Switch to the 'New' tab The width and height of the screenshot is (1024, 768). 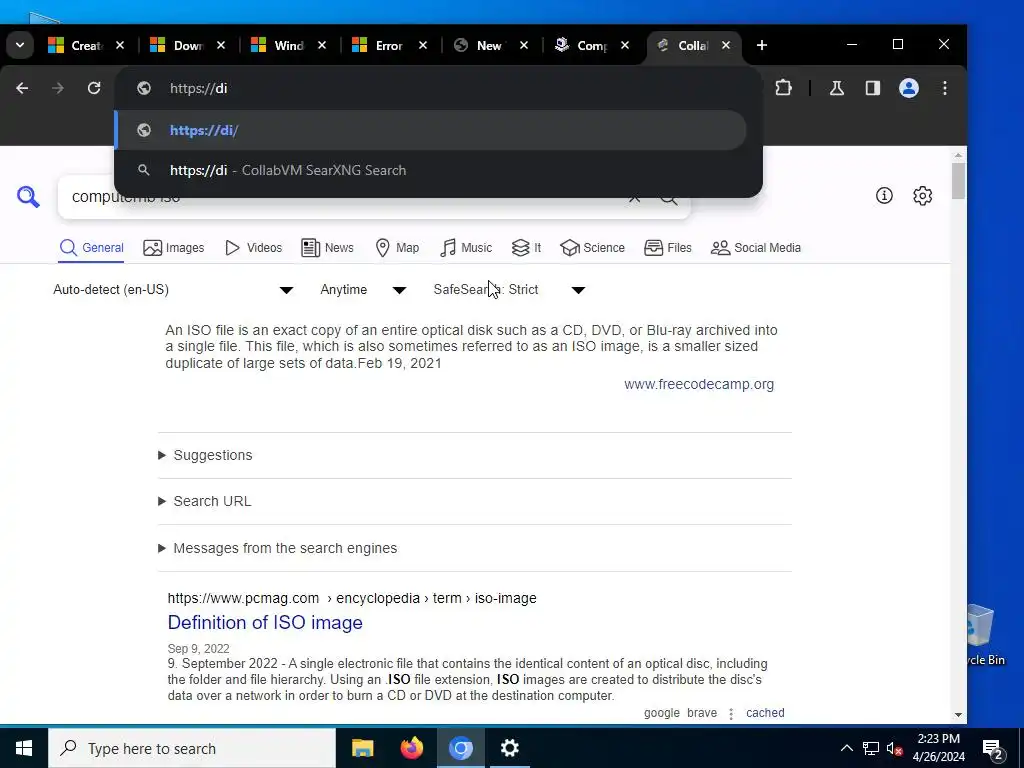(480, 45)
